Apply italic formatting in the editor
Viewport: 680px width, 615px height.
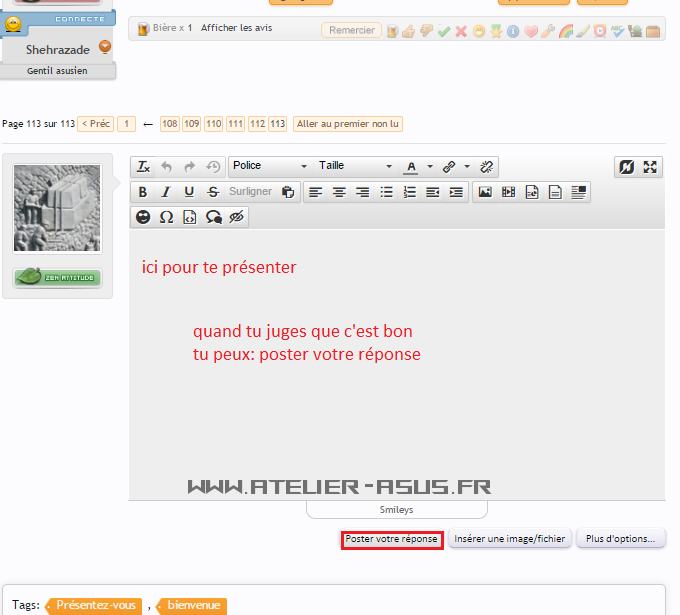166,192
